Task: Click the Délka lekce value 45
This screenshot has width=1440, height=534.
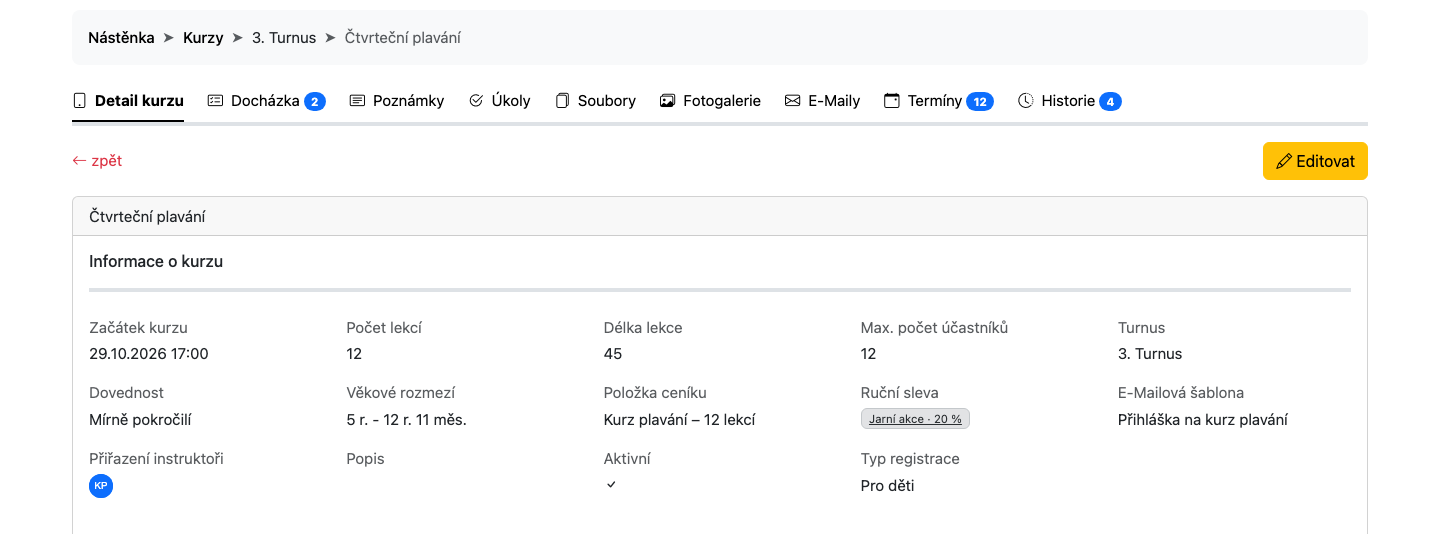Action: point(613,354)
